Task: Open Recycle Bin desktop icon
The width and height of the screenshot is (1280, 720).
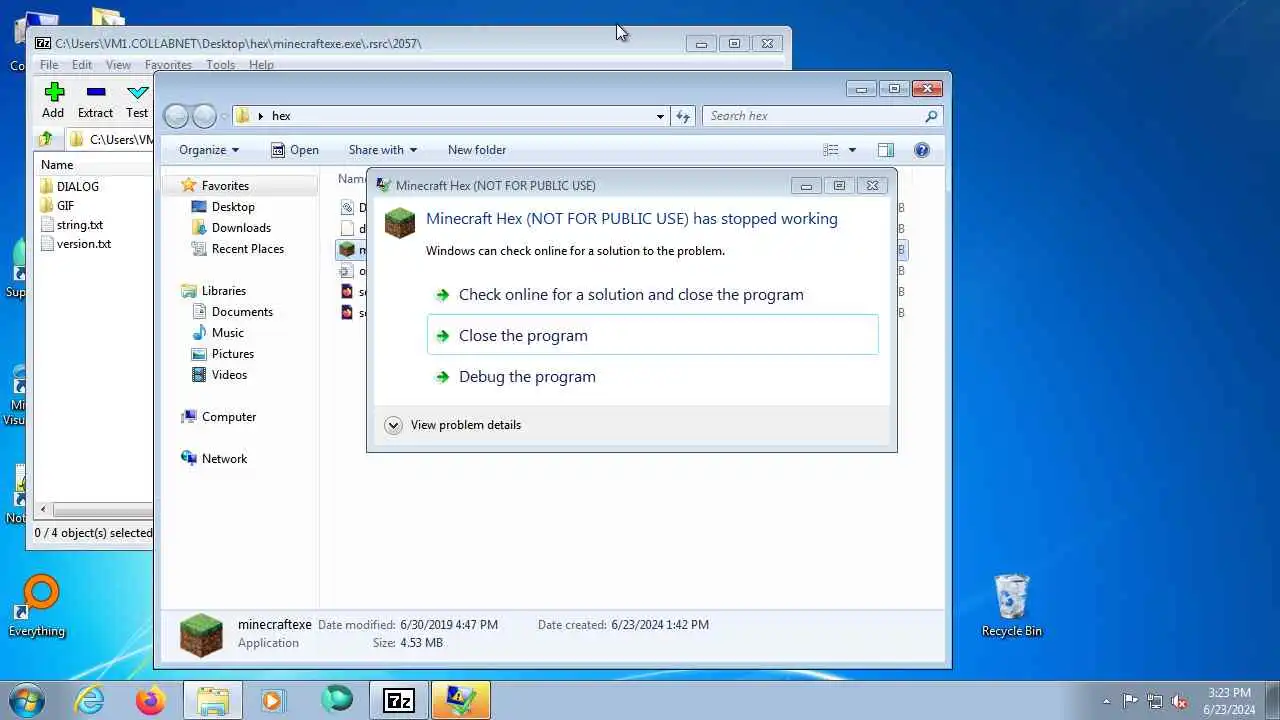Action: (1012, 606)
